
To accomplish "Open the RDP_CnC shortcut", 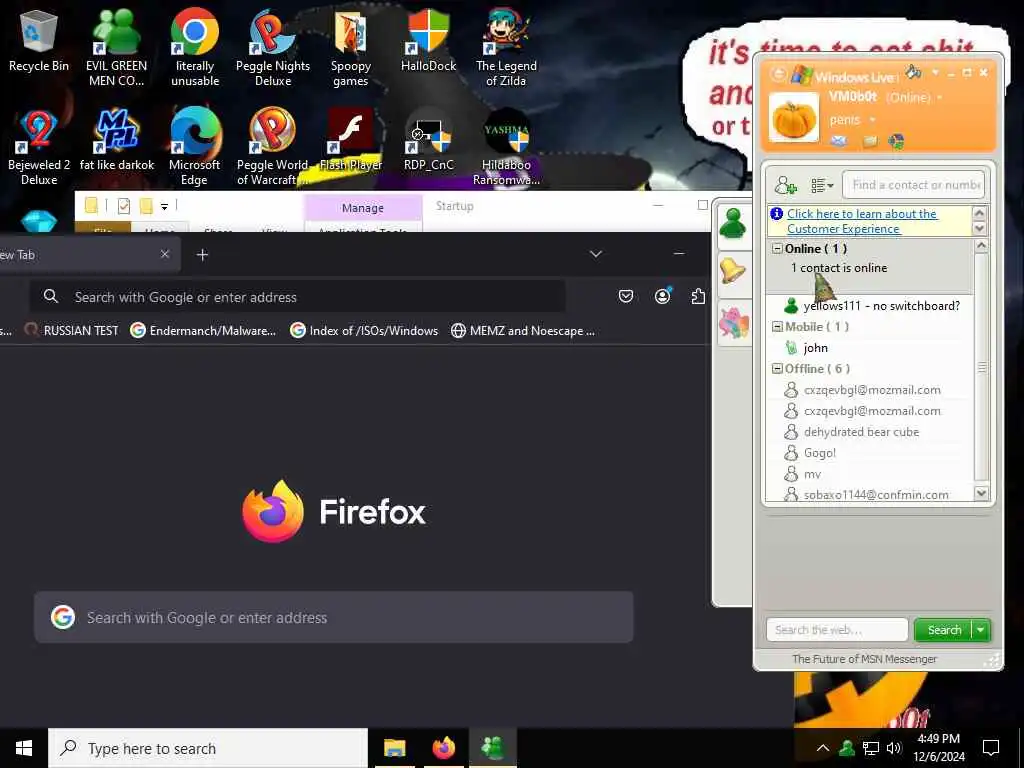I will click(428, 140).
